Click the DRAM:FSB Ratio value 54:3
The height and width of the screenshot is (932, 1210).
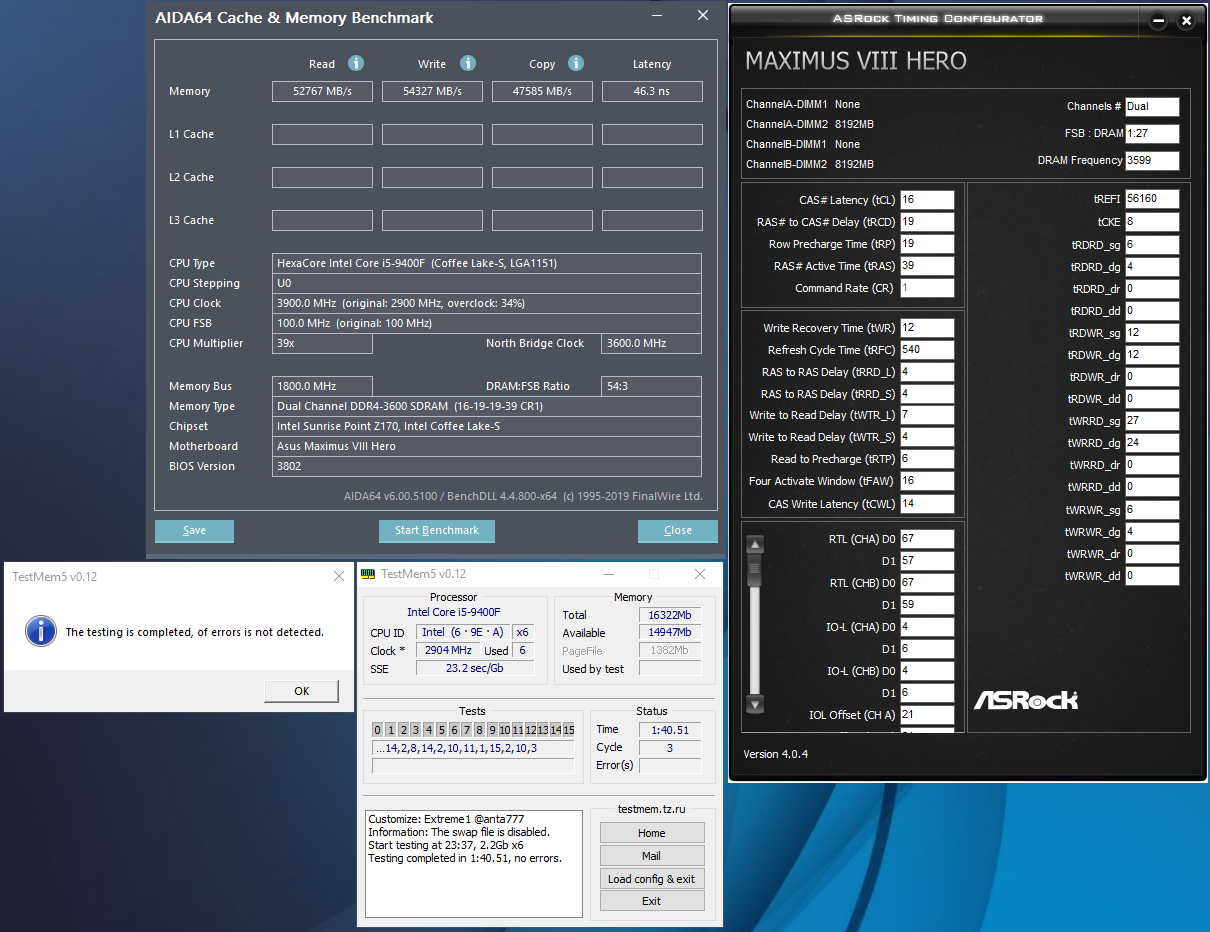click(x=652, y=386)
